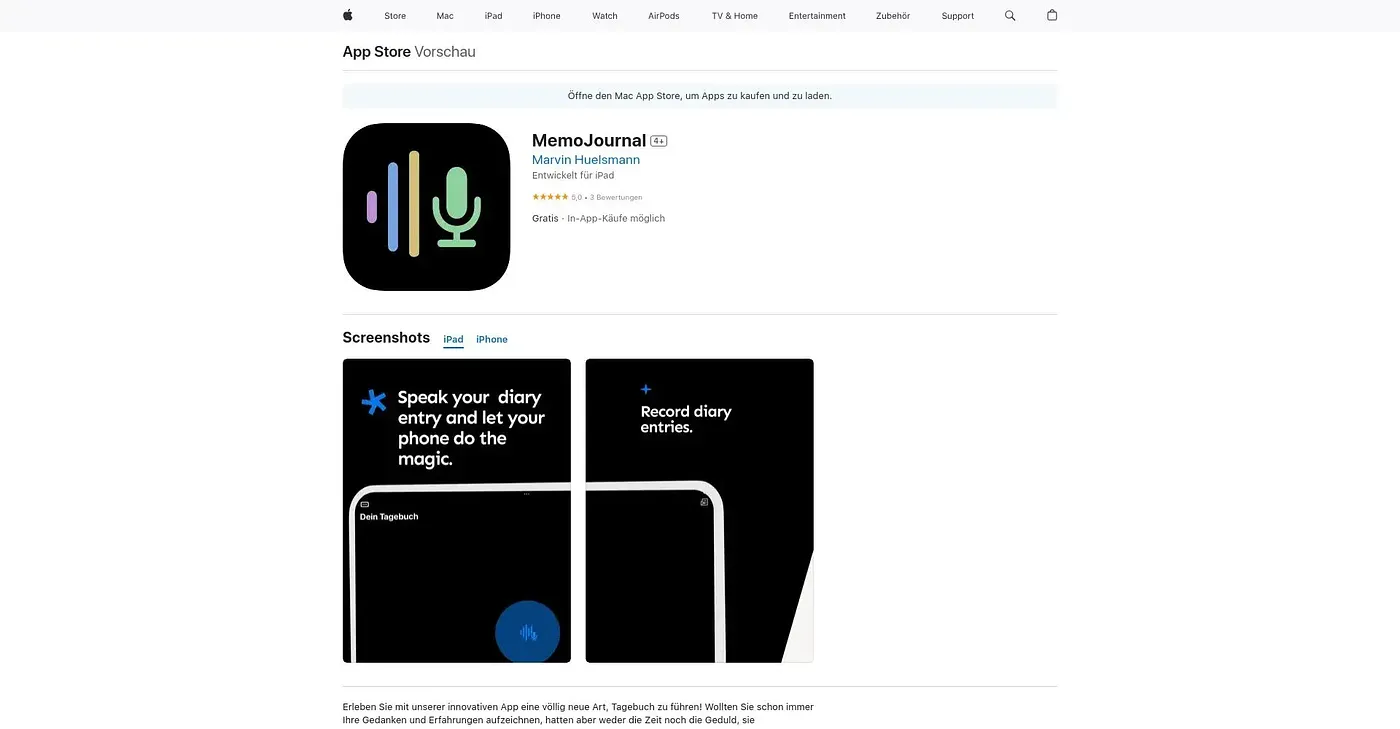The image size is (1400, 729).
Task: Open the Watch menu item
Action: 605,16
